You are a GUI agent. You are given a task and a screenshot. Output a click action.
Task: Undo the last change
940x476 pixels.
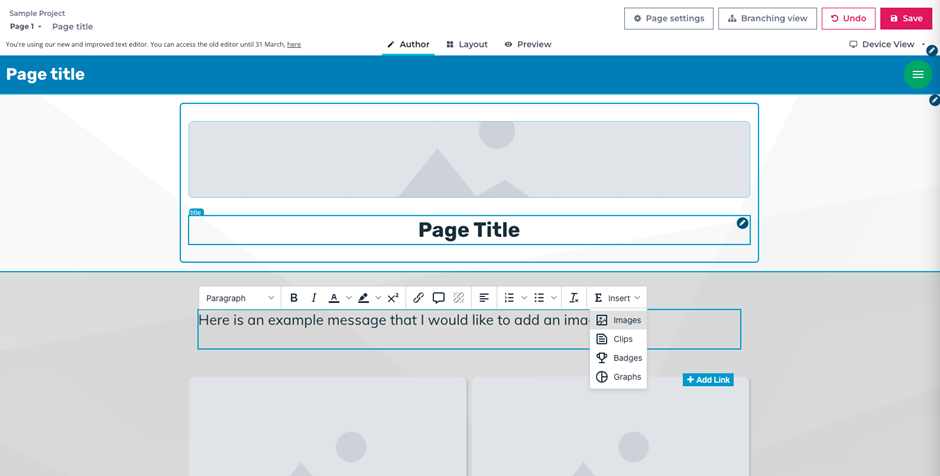pos(848,19)
